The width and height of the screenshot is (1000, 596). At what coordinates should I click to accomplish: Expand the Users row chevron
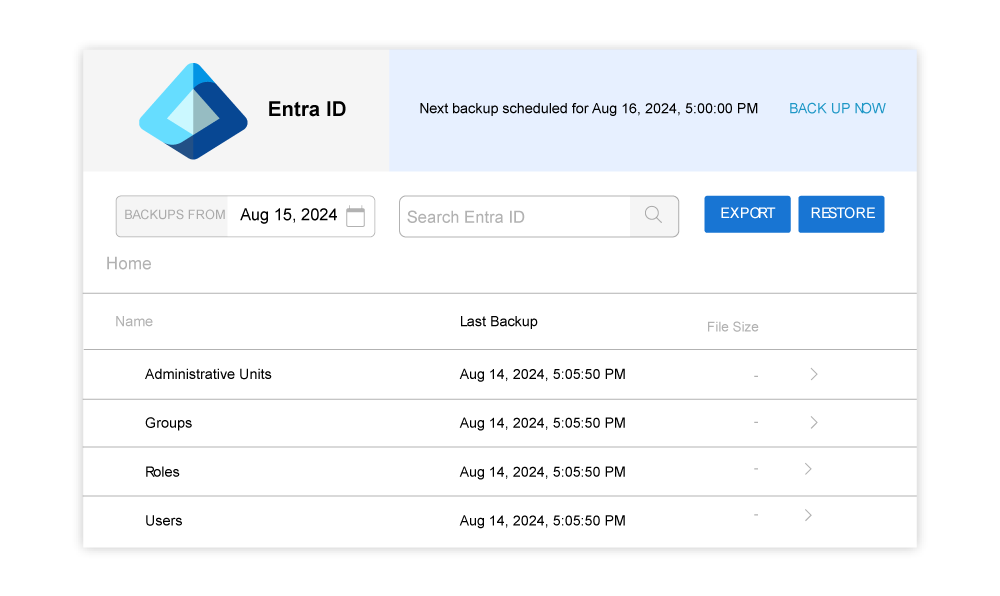click(x=808, y=515)
